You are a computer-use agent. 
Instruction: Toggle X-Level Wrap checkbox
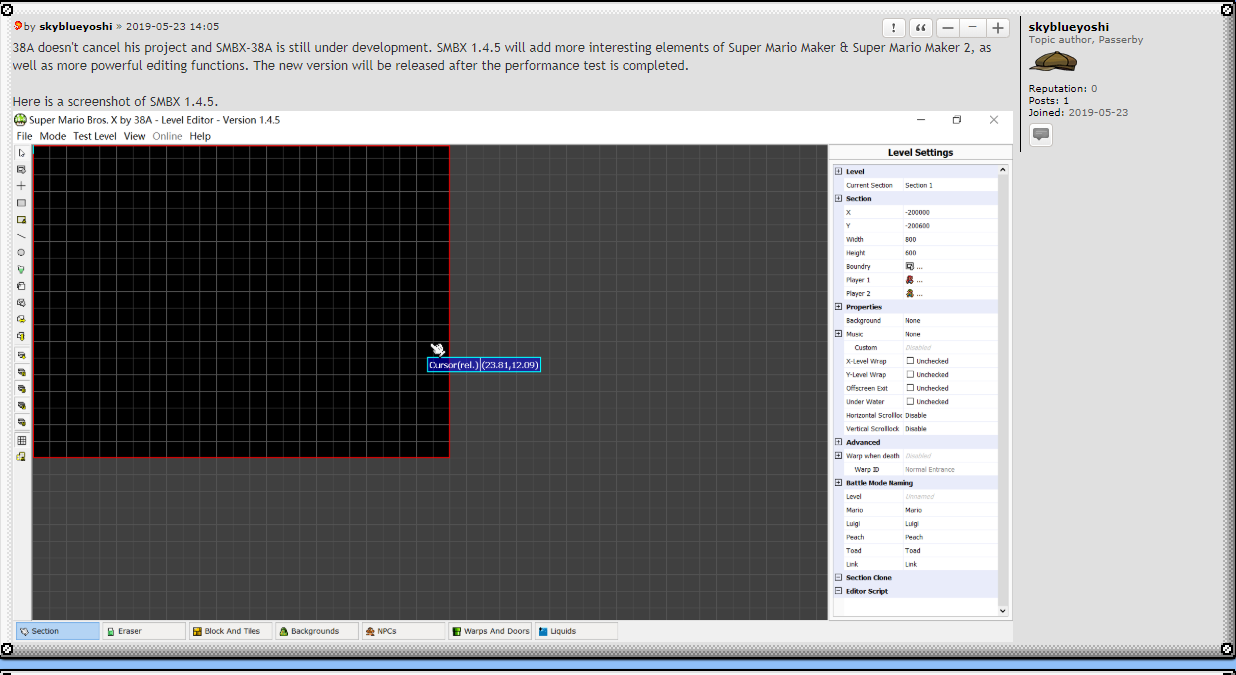click(x=910, y=361)
